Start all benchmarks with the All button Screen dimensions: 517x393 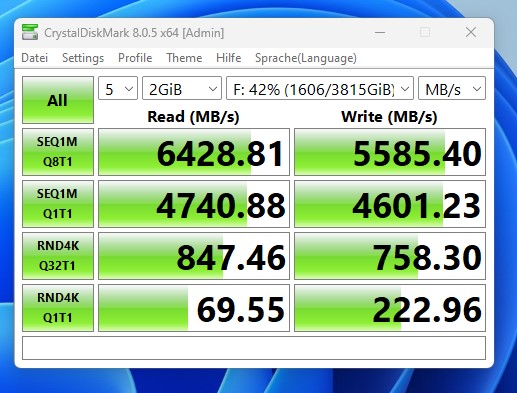tap(58, 100)
